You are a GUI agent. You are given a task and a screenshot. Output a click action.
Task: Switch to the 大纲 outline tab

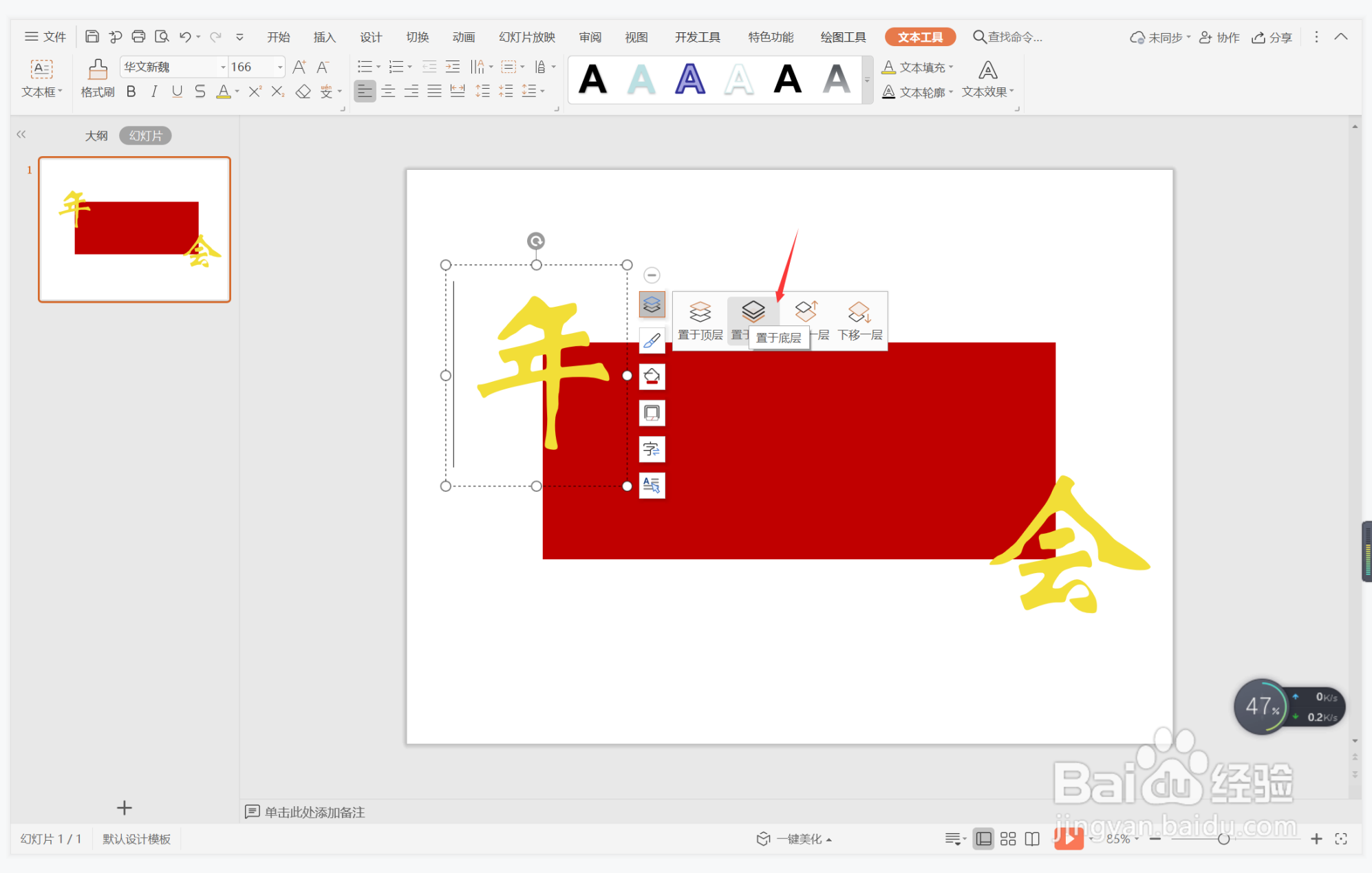click(x=96, y=136)
